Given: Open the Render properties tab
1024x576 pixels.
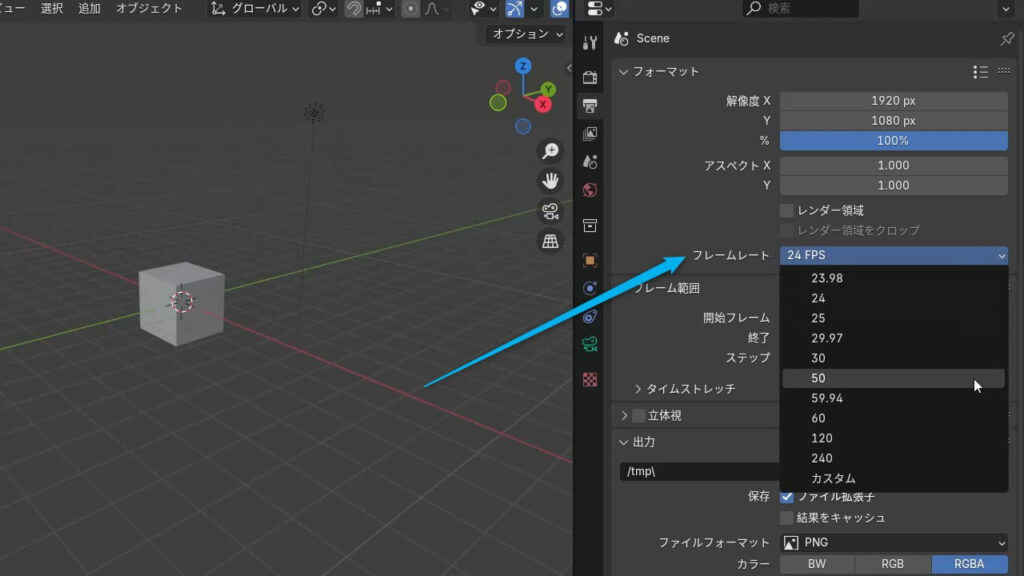Looking at the screenshot, I should click(590, 77).
